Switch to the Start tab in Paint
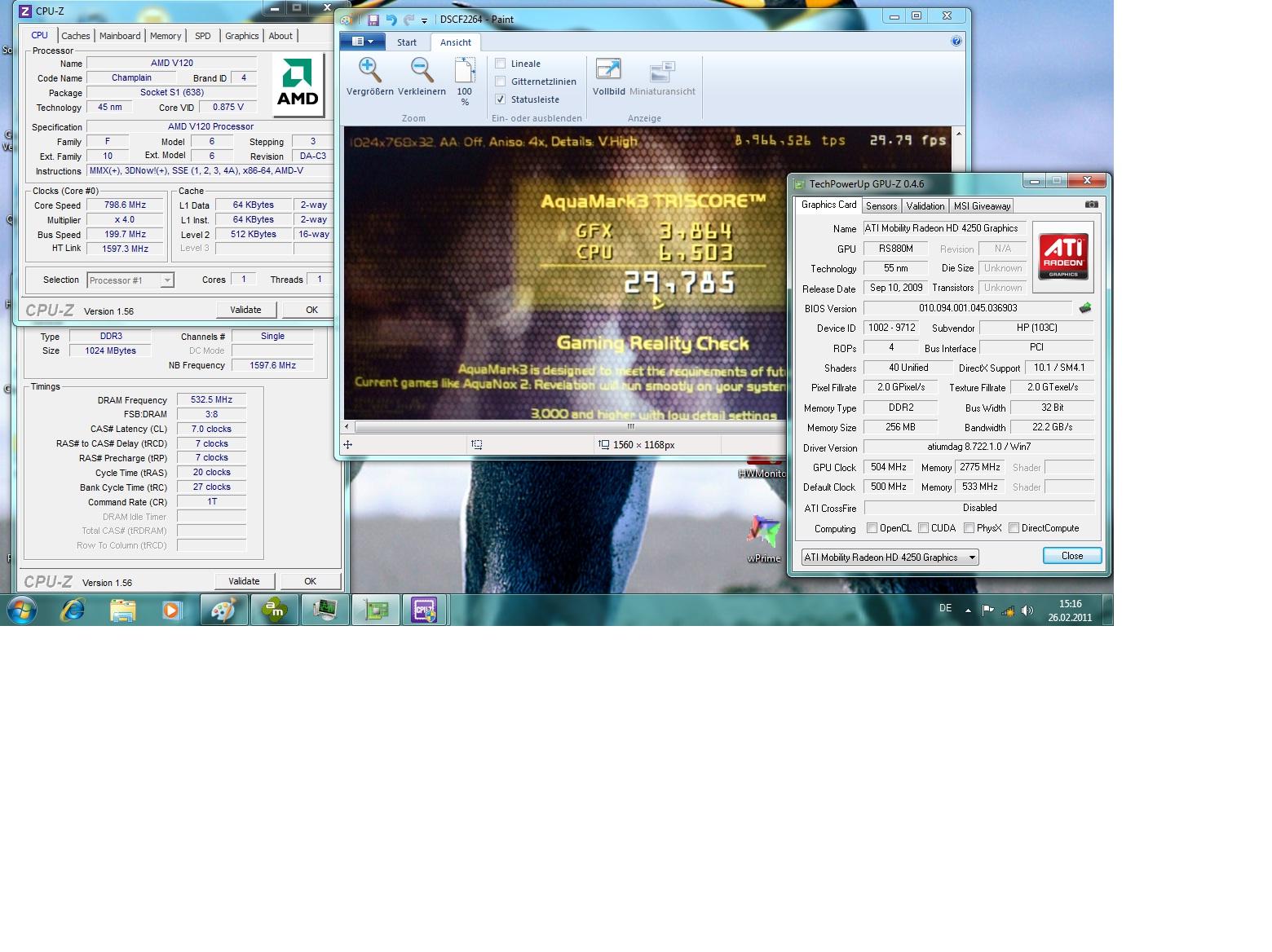The width and height of the screenshot is (1272, 952). pos(407,42)
